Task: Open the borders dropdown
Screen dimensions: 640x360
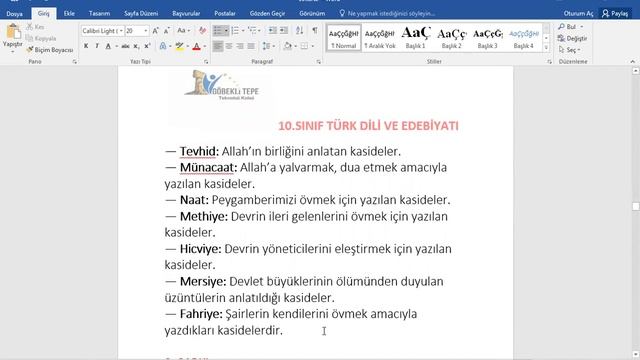Action: tap(313, 46)
